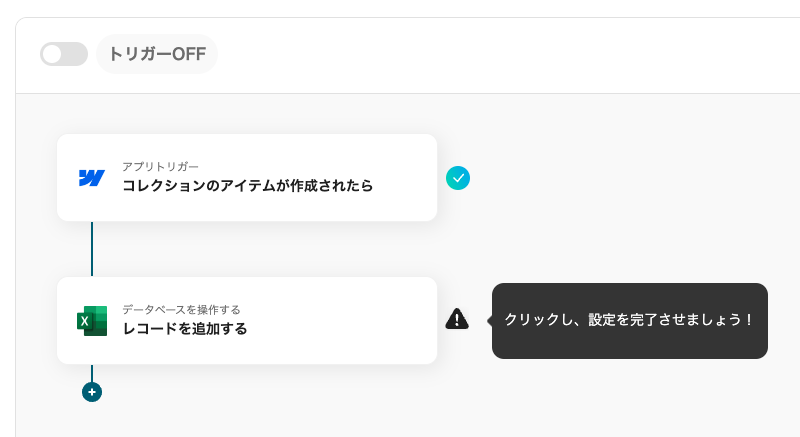Toggle the trigger ON/OFF switch
This screenshot has height=437, width=800.
click(64, 54)
